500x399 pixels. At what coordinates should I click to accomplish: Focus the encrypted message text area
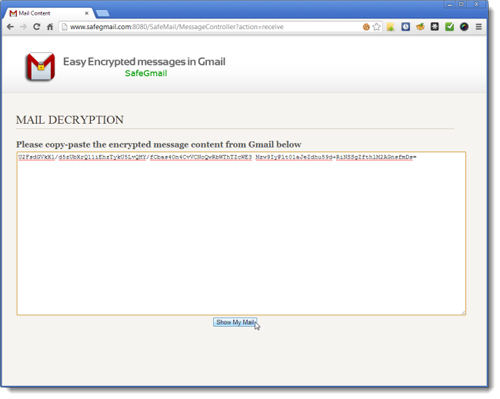click(x=241, y=233)
